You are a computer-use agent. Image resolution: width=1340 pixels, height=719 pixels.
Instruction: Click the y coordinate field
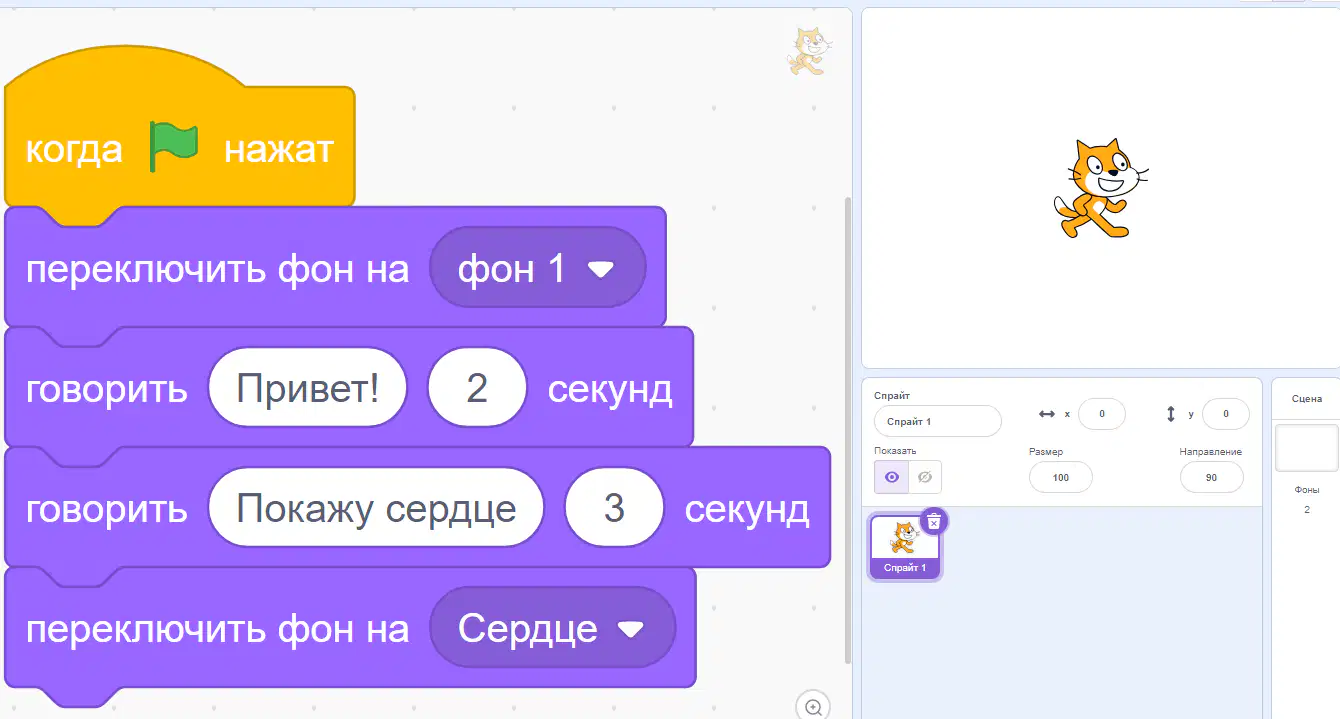1225,413
